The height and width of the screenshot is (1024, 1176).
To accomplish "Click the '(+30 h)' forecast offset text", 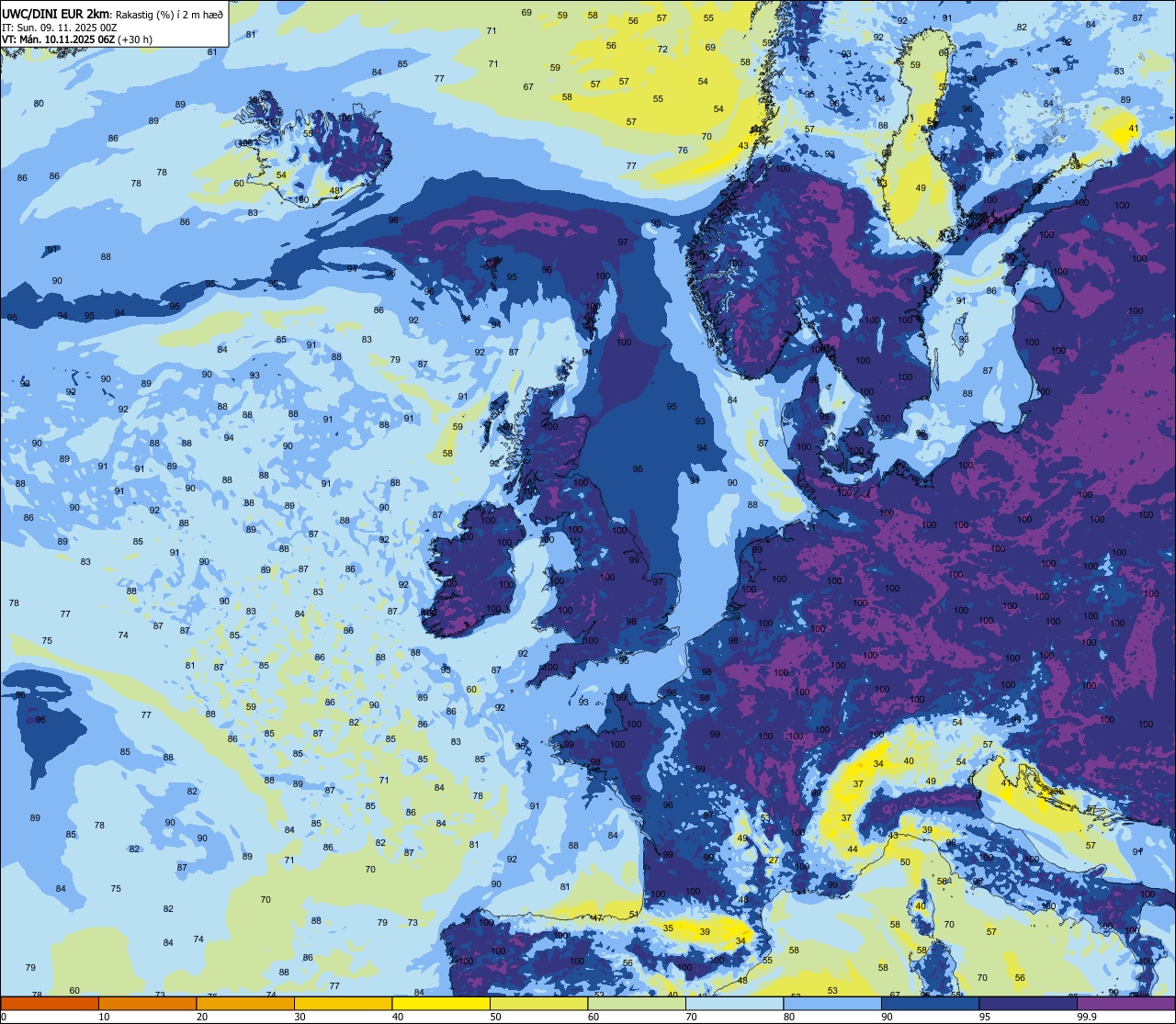I will pos(134,39).
